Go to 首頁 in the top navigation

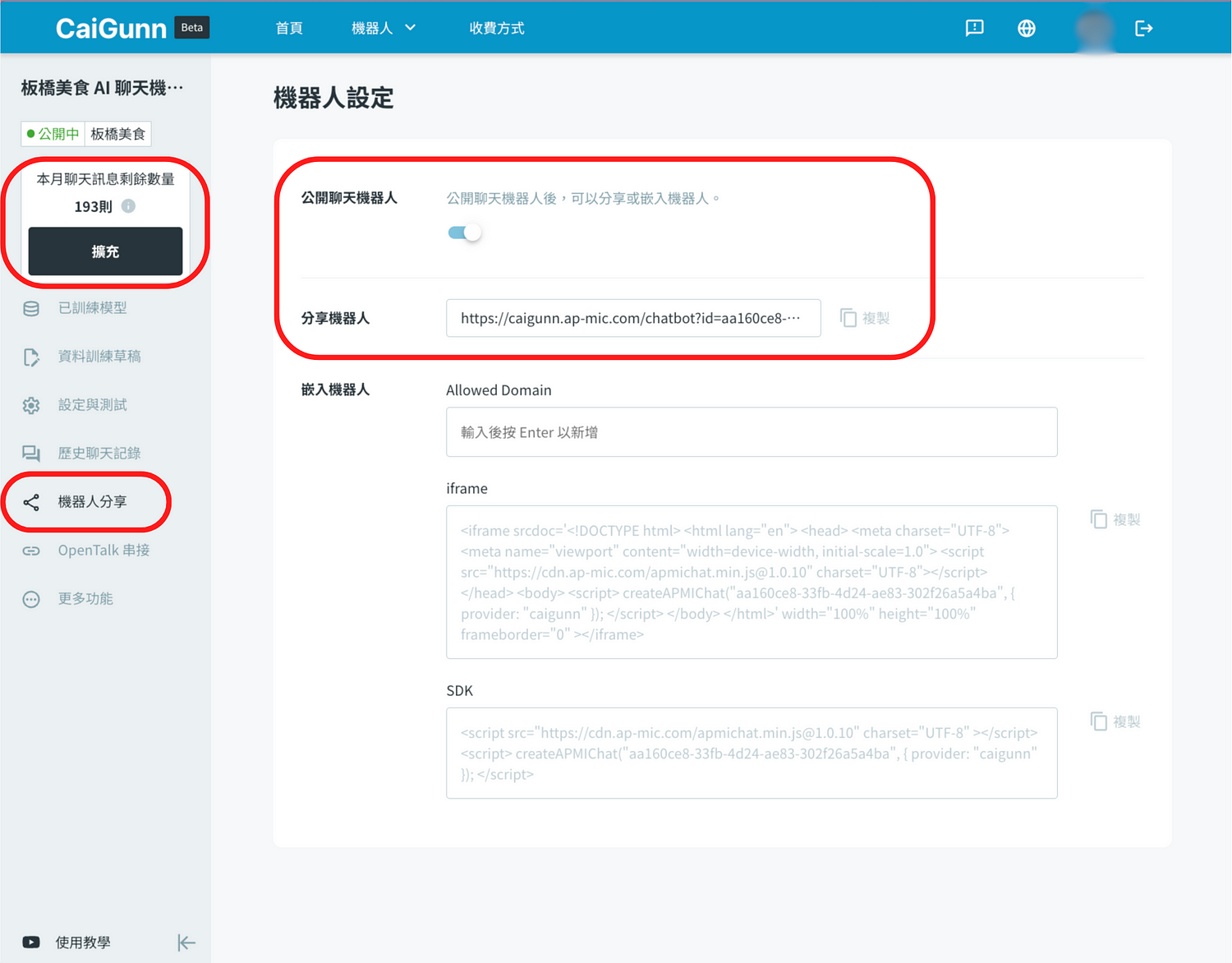pyautogui.click(x=289, y=28)
